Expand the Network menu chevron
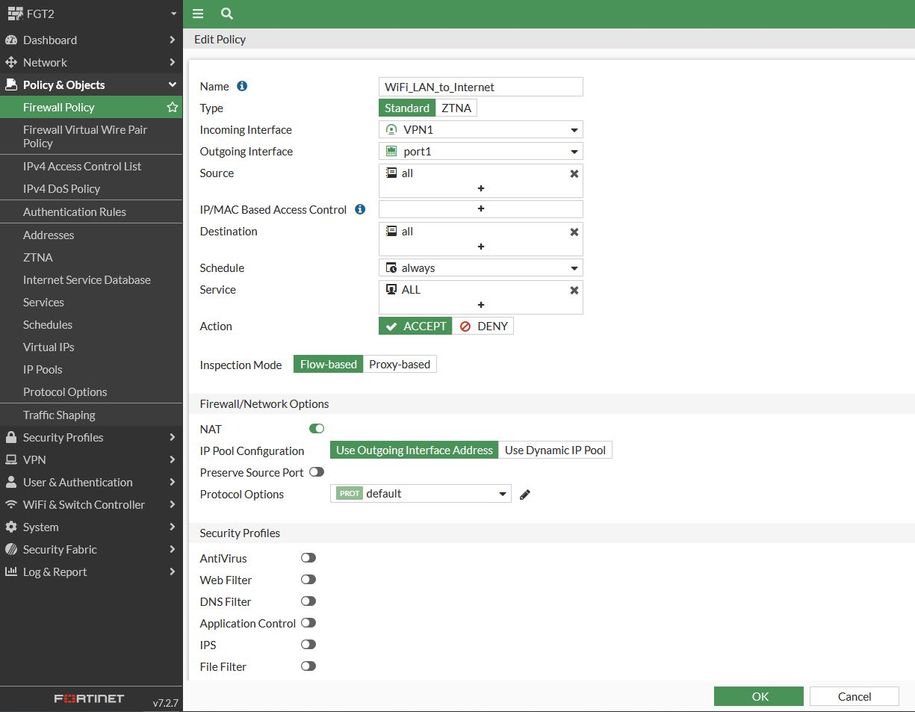Image resolution: width=915 pixels, height=712 pixels. (x=172, y=62)
